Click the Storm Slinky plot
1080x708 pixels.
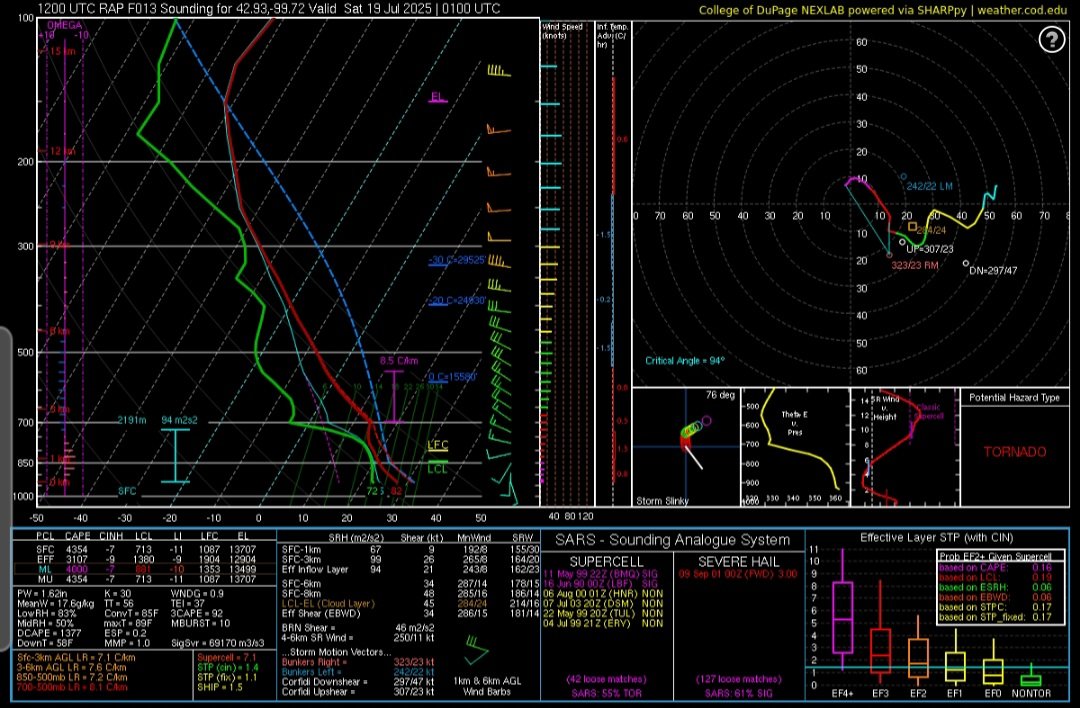click(x=686, y=447)
